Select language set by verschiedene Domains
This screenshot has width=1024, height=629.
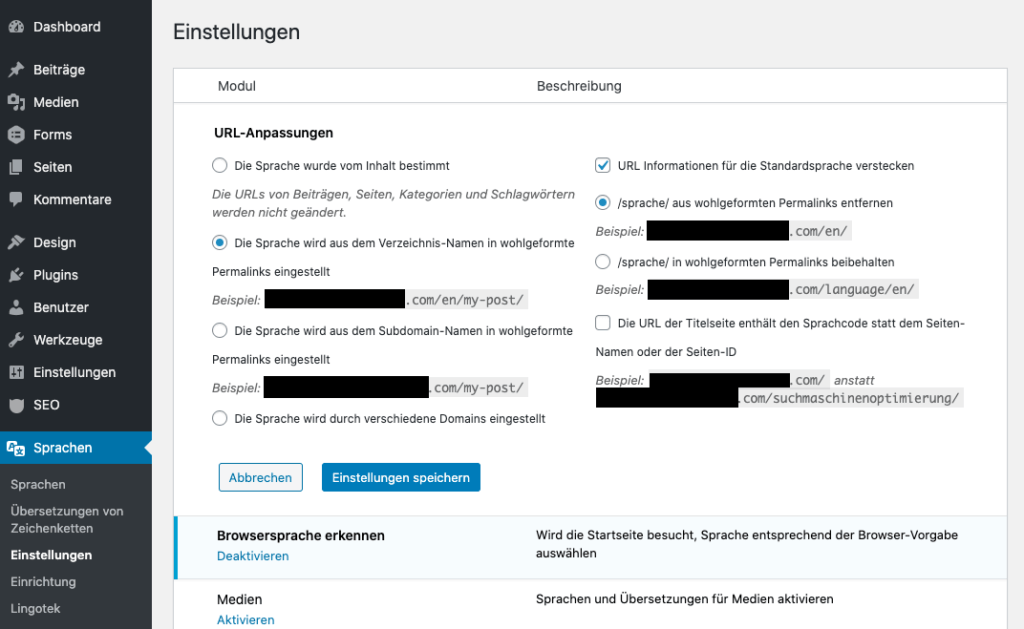point(220,419)
